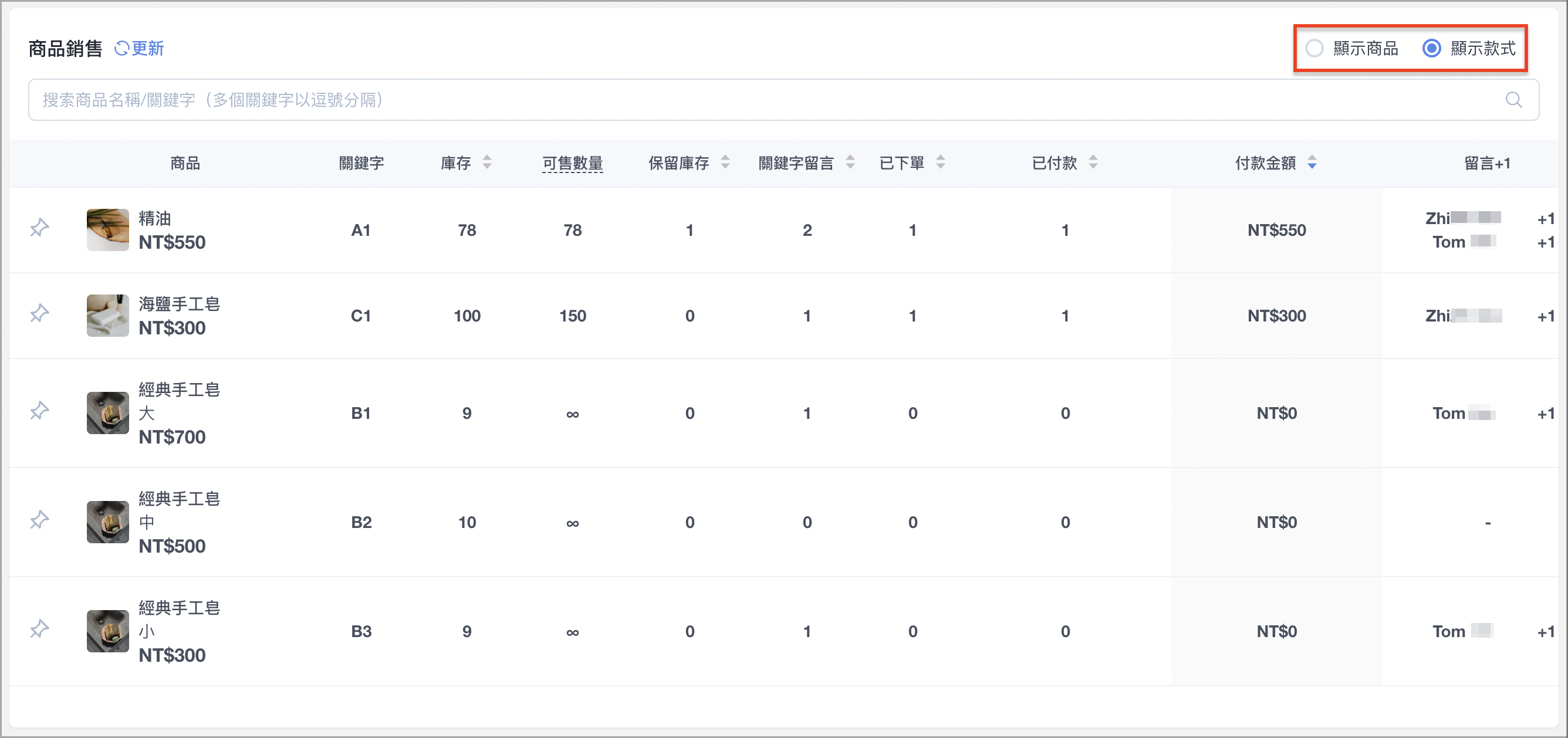Viewport: 1568px width, 738px height.
Task: Click the search magnifier icon
Action: tap(1513, 100)
